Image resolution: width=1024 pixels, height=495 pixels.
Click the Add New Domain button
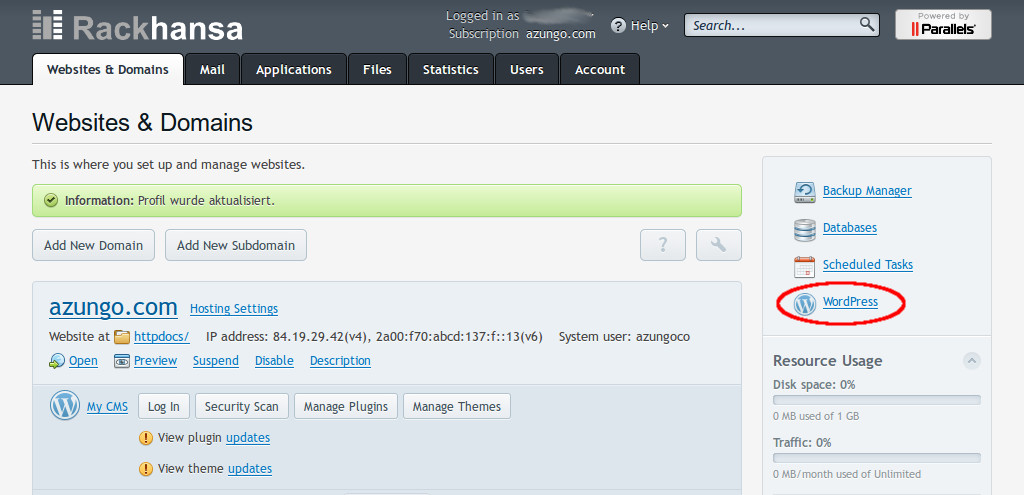click(x=93, y=246)
